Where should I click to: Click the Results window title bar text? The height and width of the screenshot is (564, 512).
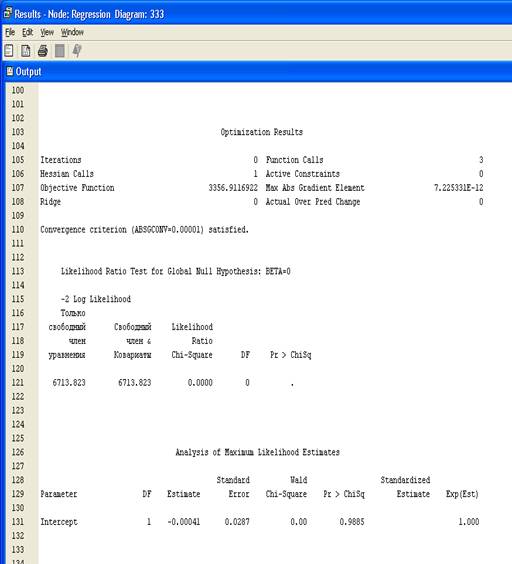(x=89, y=14)
